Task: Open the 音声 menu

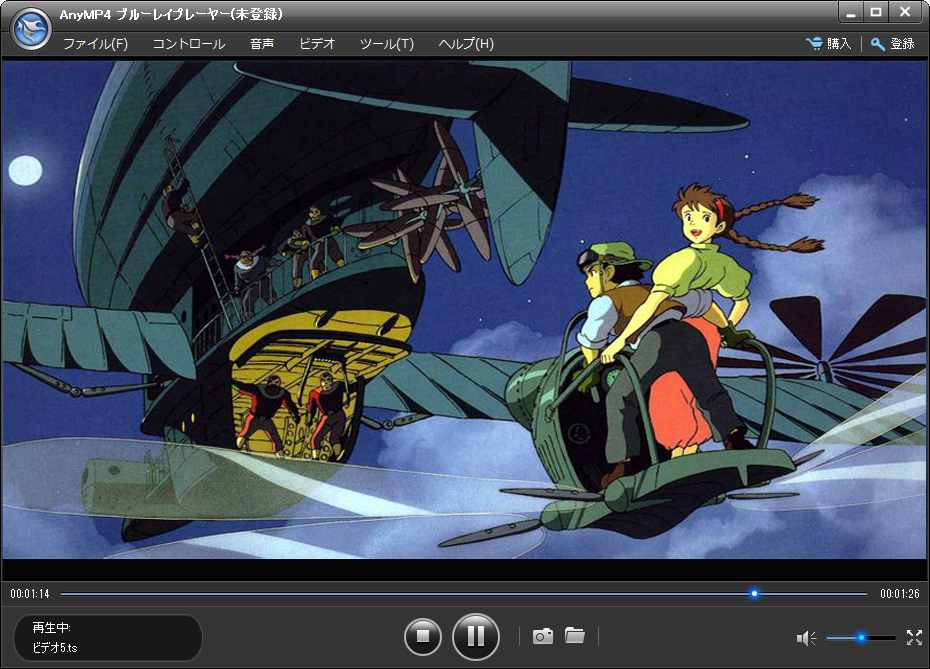Action: [x=262, y=44]
